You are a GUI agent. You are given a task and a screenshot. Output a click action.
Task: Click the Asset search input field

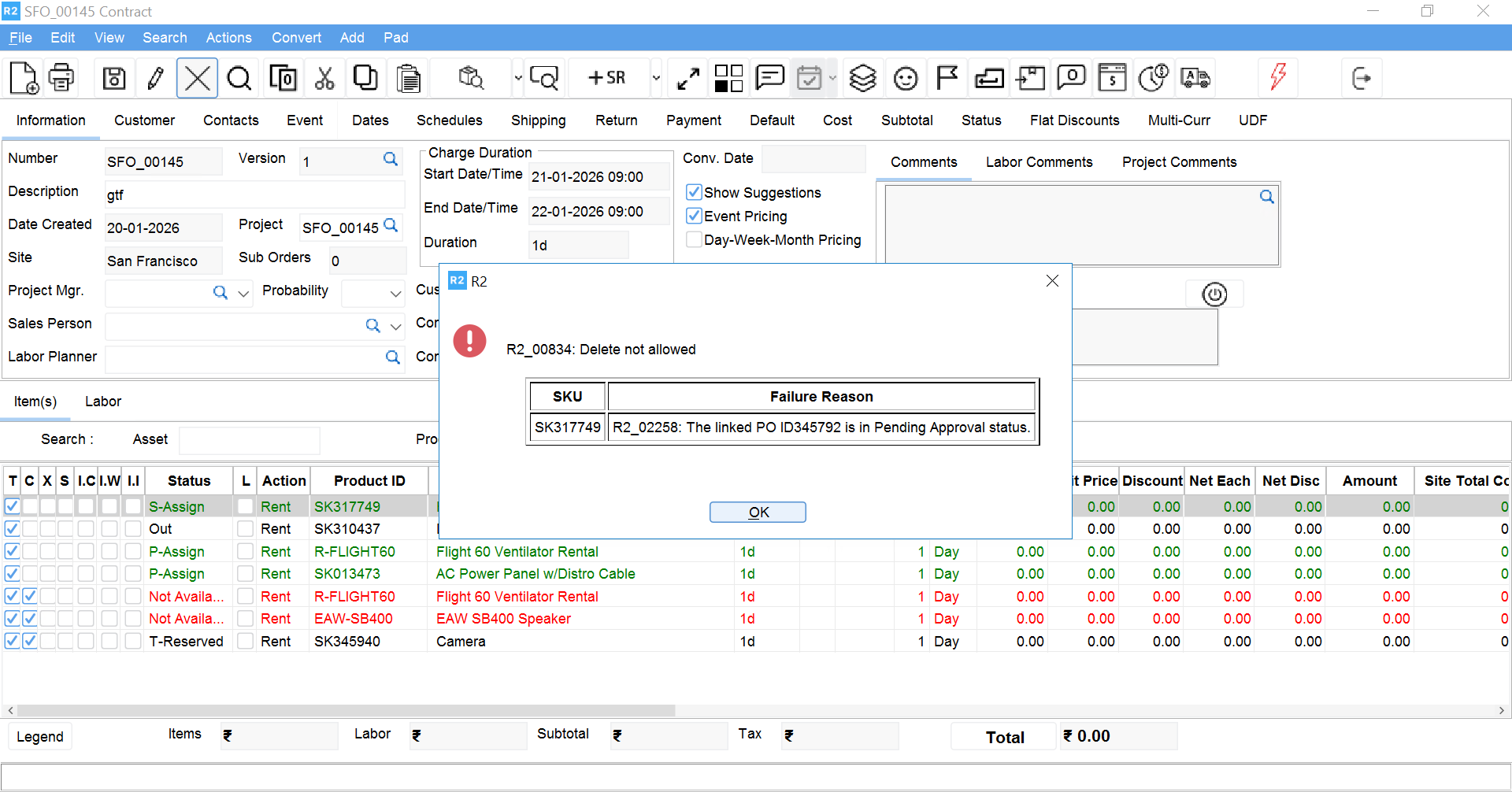click(249, 440)
